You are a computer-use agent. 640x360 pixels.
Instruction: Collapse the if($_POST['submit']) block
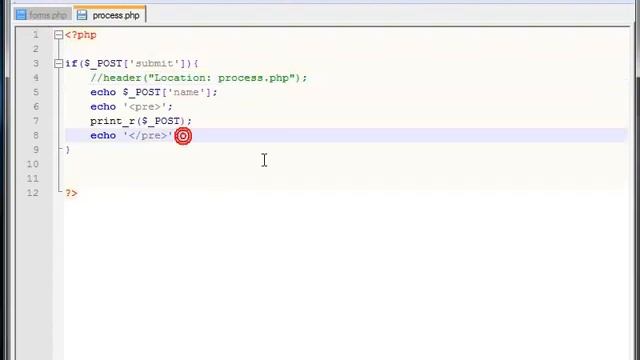[x=58, y=64]
